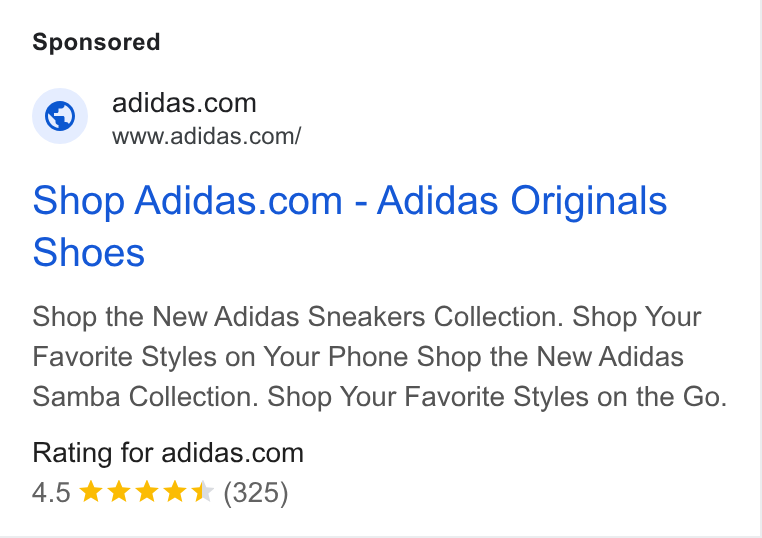Click the second gold rating star

(119, 491)
